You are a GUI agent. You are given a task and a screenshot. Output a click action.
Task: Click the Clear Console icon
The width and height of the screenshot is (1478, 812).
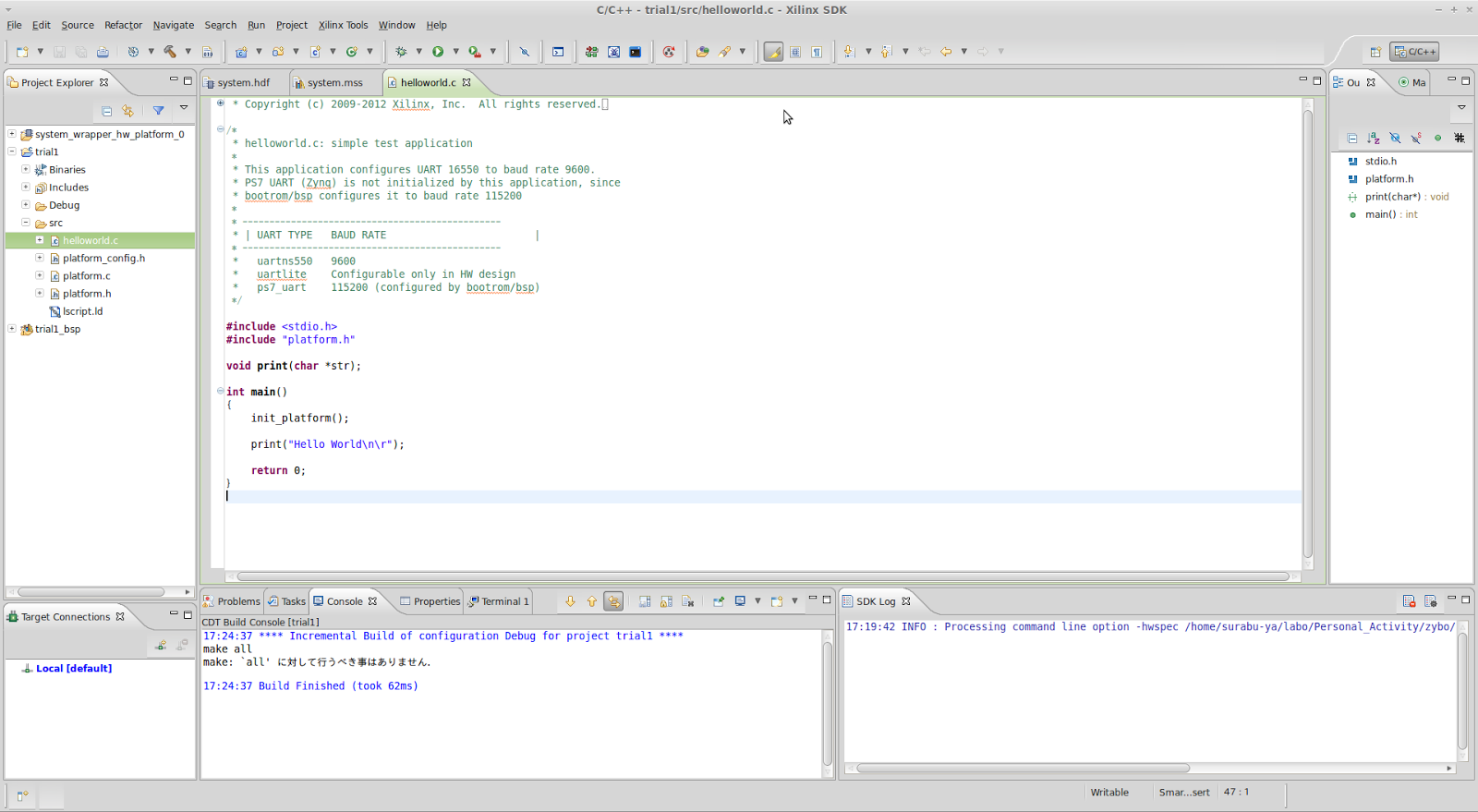tap(688, 601)
